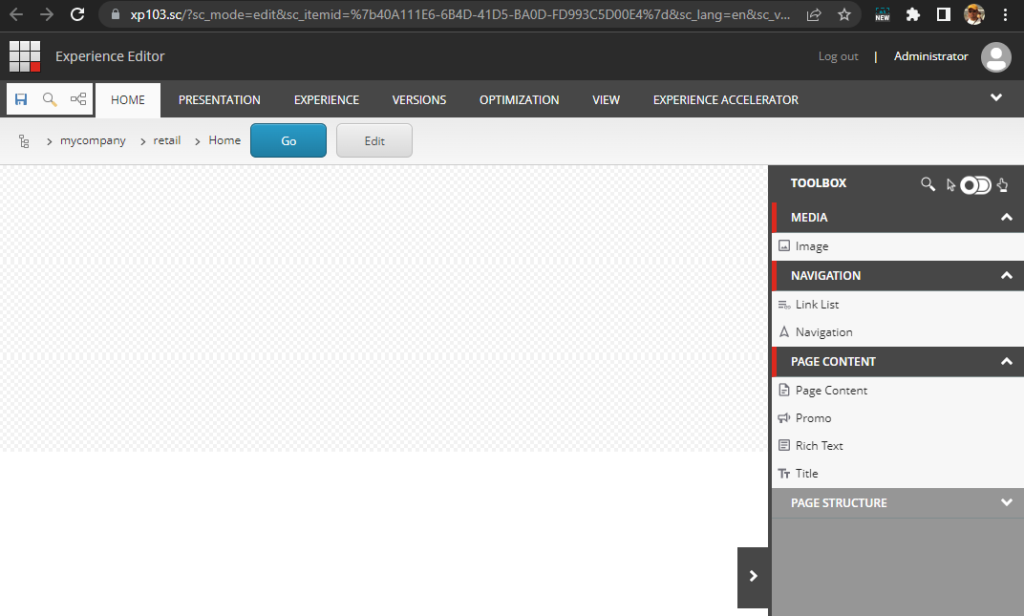Click the Toolbox hand pointer icon
Viewport: 1024px width, 616px height.
tap(1002, 185)
